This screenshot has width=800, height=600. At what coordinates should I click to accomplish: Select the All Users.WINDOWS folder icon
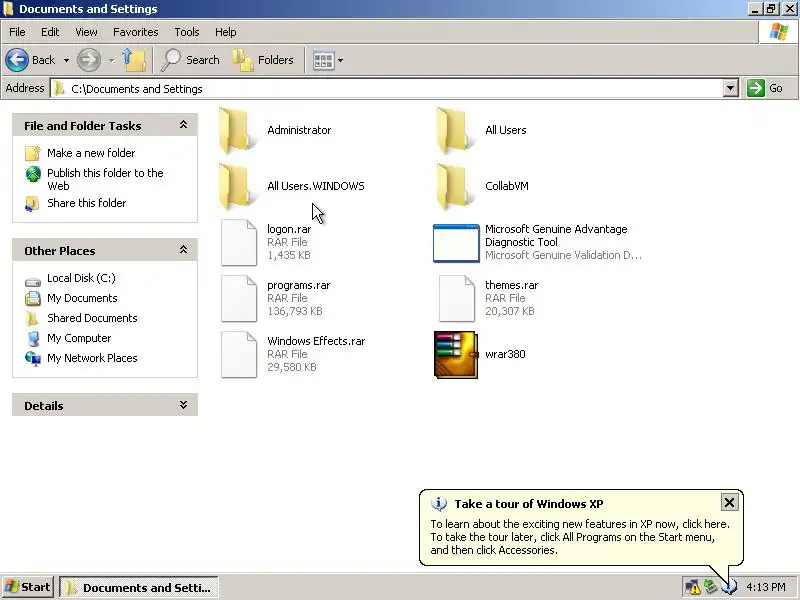pyautogui.click(x=236, y=186)
